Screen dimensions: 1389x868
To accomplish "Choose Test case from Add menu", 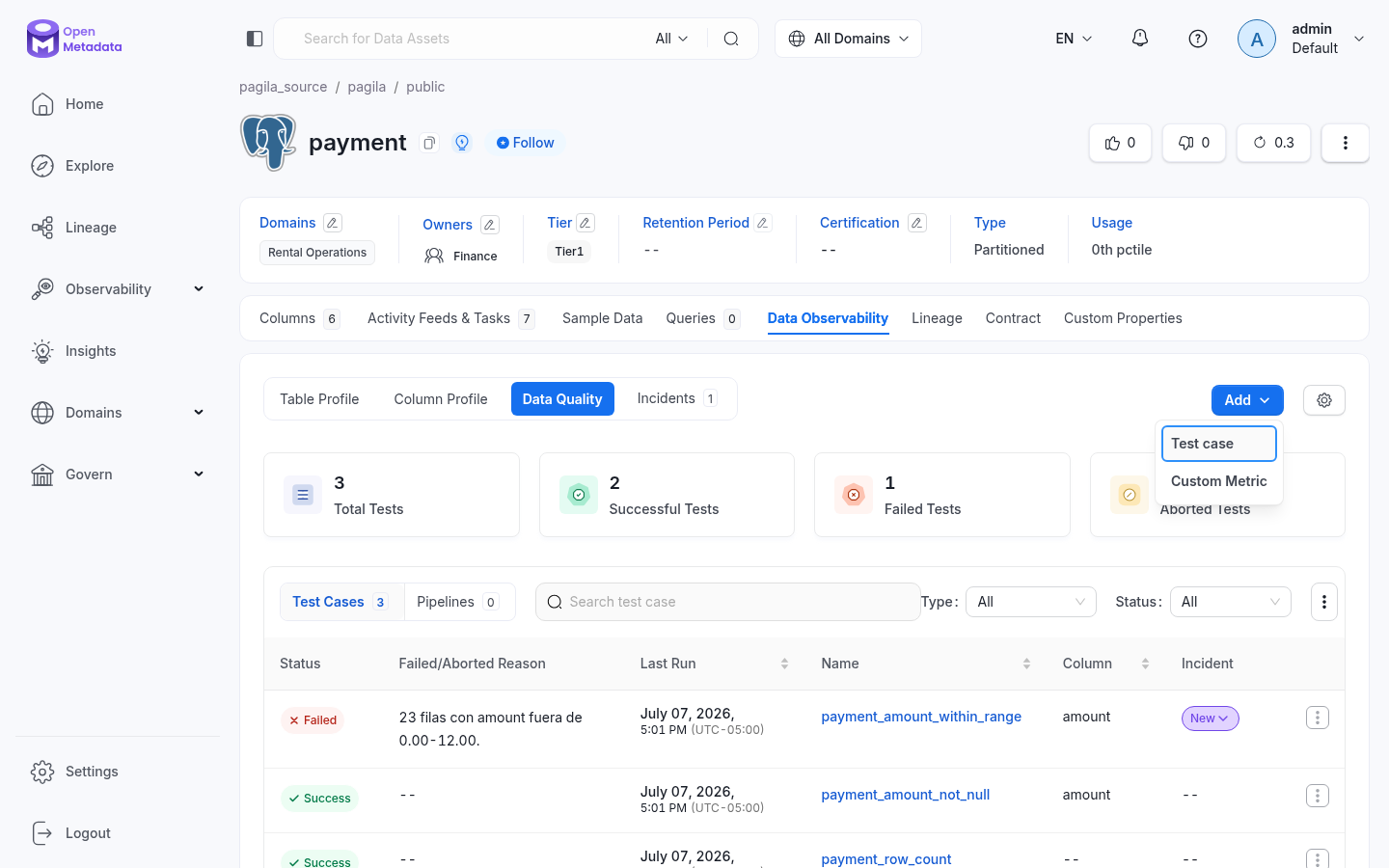I will coord(1219,444).
